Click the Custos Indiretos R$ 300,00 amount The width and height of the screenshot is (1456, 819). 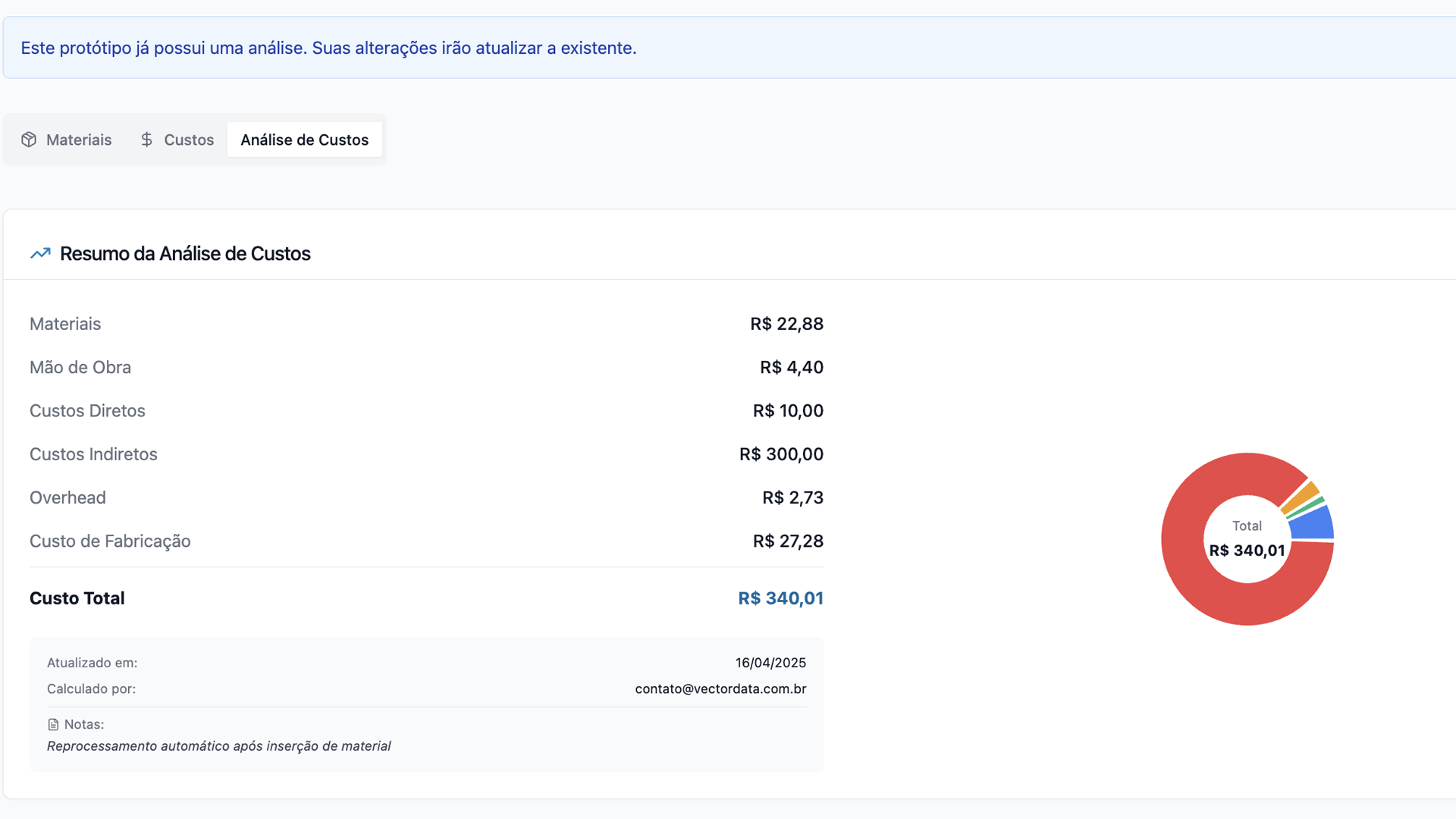[781, 454]
